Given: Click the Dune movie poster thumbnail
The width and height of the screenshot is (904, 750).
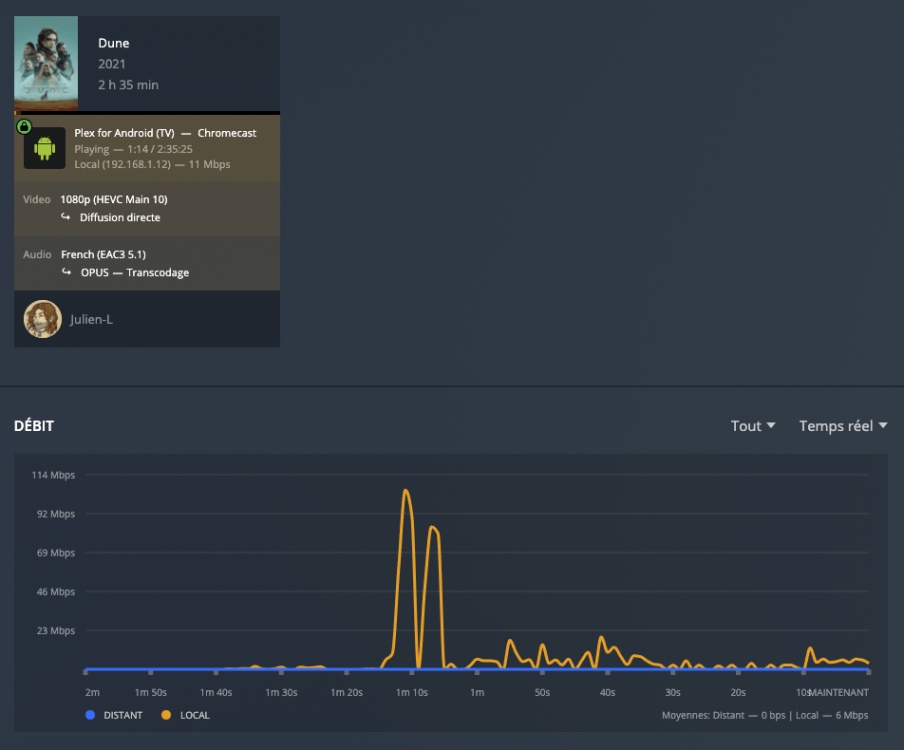Looking at the screenshot, I should click(x=46, y=62).
